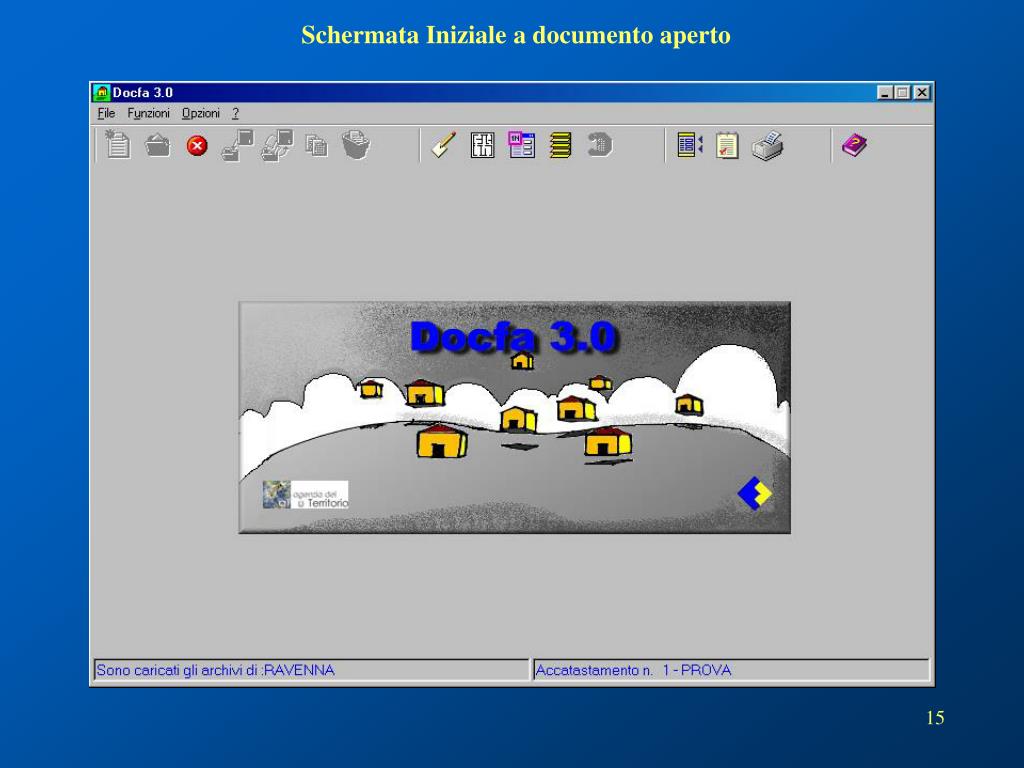Click status text 'Accatastamento n. 1 - PROVA'

[633, 670]
